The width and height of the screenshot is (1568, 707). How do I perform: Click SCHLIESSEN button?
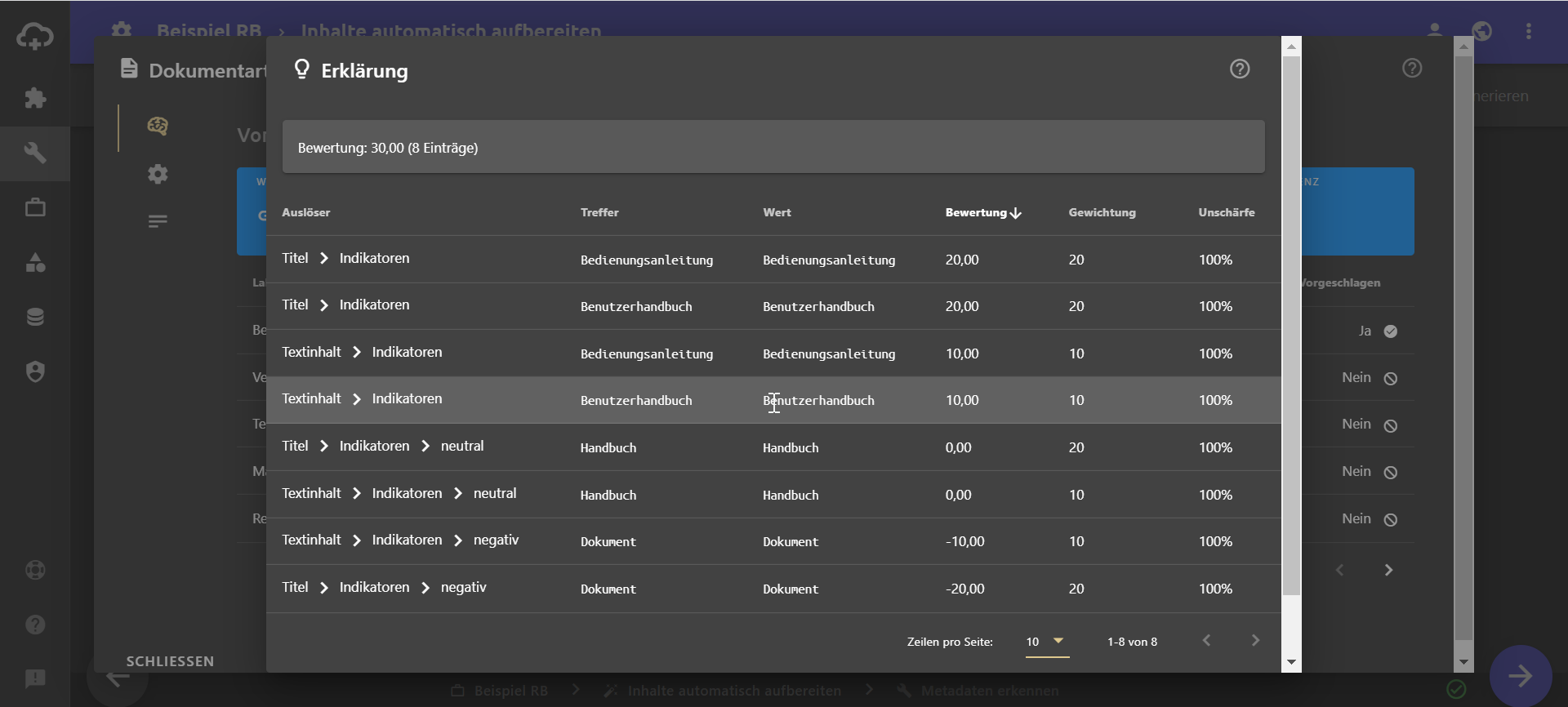[x=170, y=661]
